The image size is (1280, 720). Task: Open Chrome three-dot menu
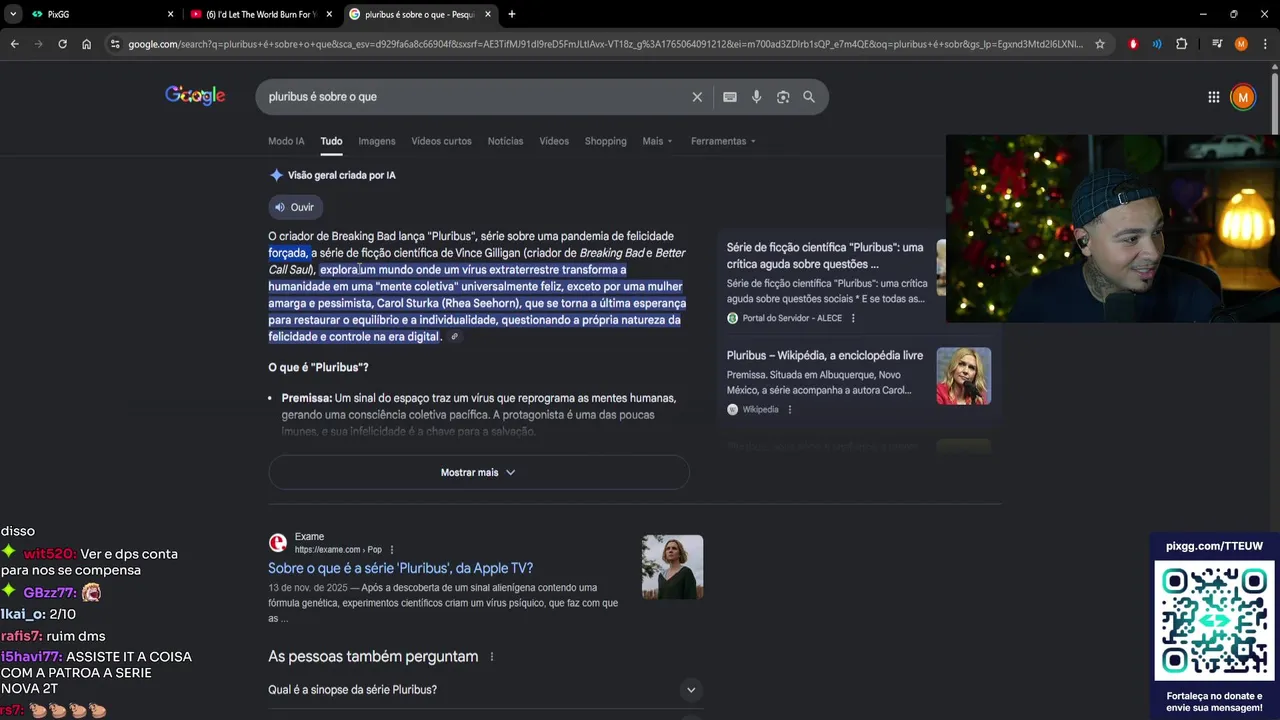[x=1265, y=44]
